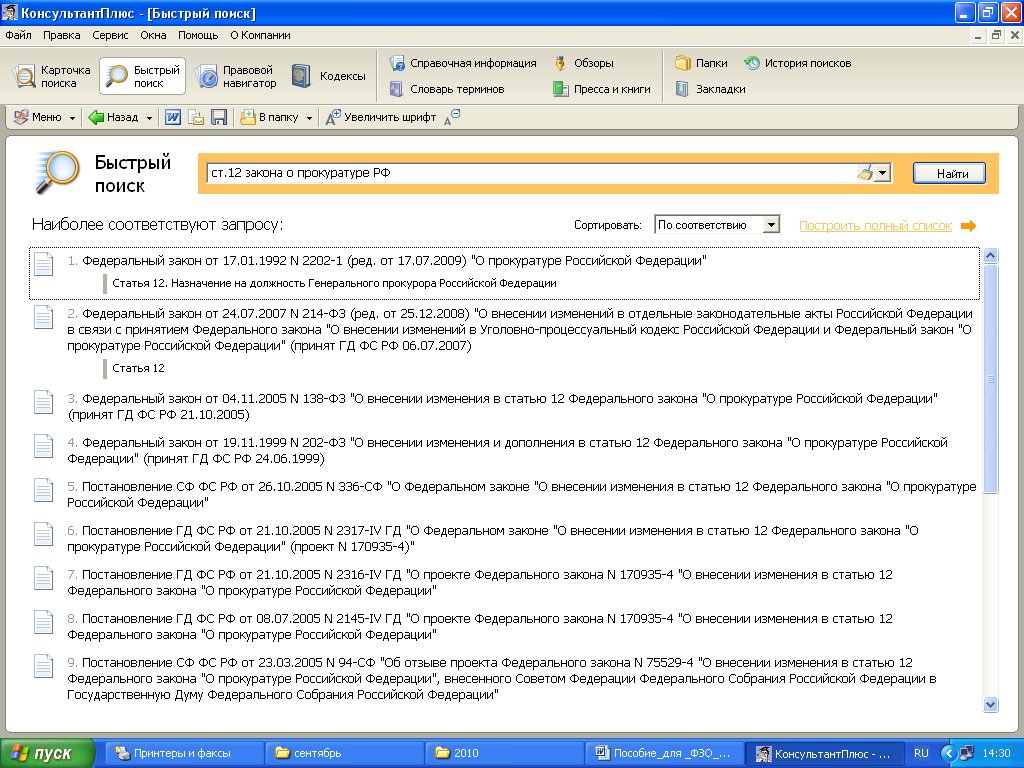Screen dimensions: 1024x768
Task: Expand the Меню dropdown arrow
Action: pos(72,118)
